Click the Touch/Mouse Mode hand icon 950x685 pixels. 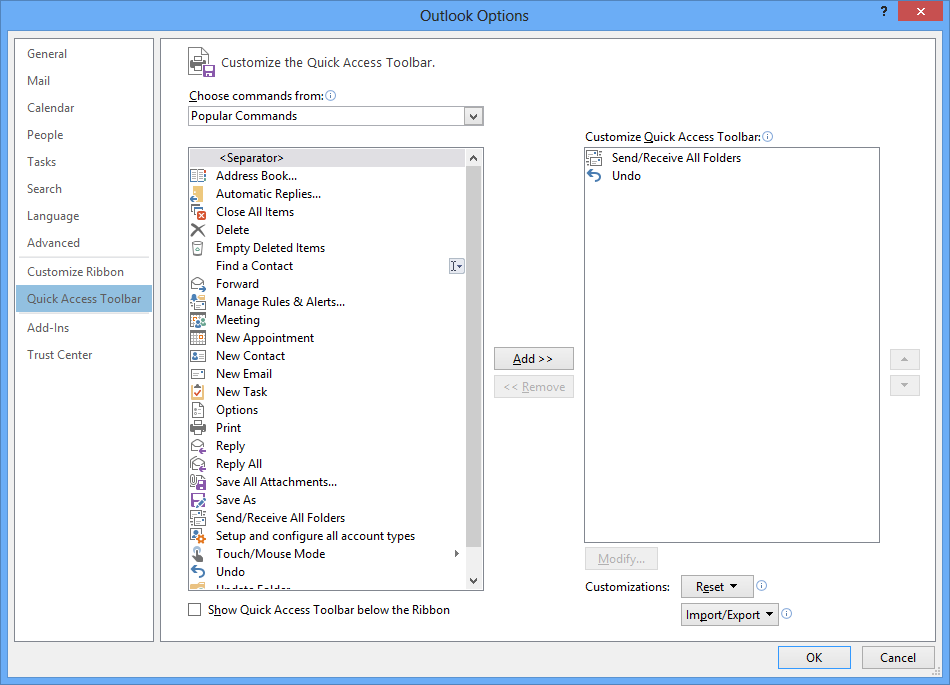coord(198,554)
